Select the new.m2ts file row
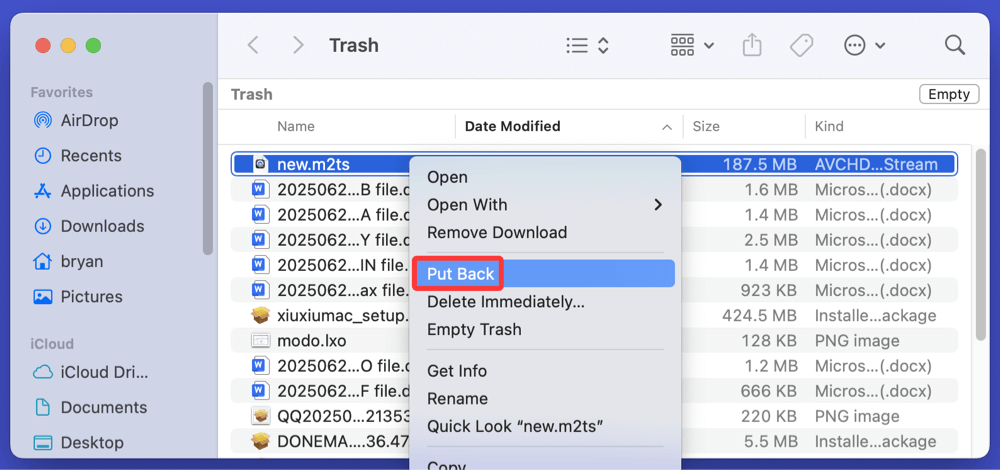Screen dimensions: 1000x470 click(x=594, y=164)
